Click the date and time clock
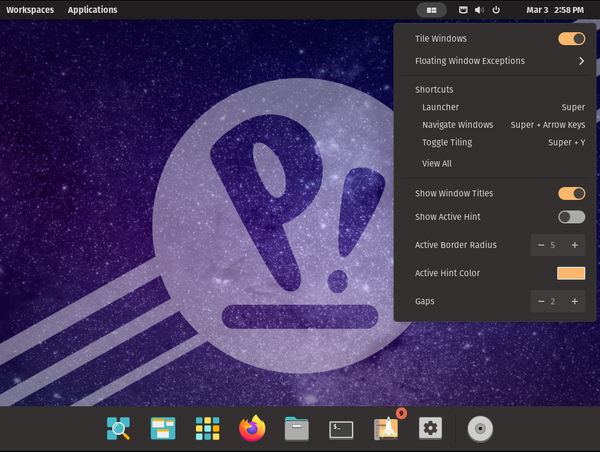 (555, 10)
